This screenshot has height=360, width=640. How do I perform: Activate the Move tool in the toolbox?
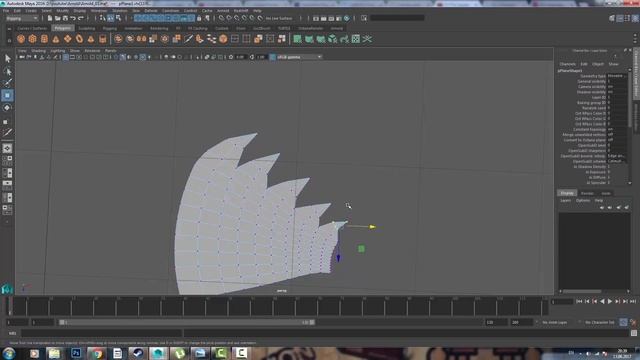(7, 95)
